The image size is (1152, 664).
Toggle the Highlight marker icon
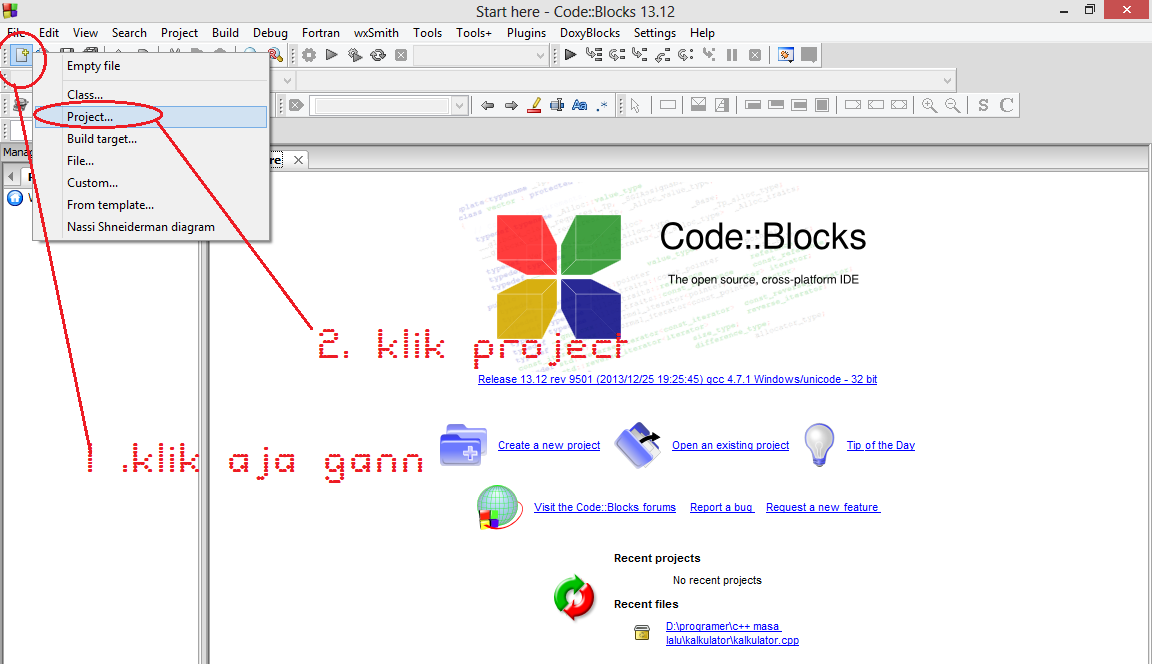(534, 106)
